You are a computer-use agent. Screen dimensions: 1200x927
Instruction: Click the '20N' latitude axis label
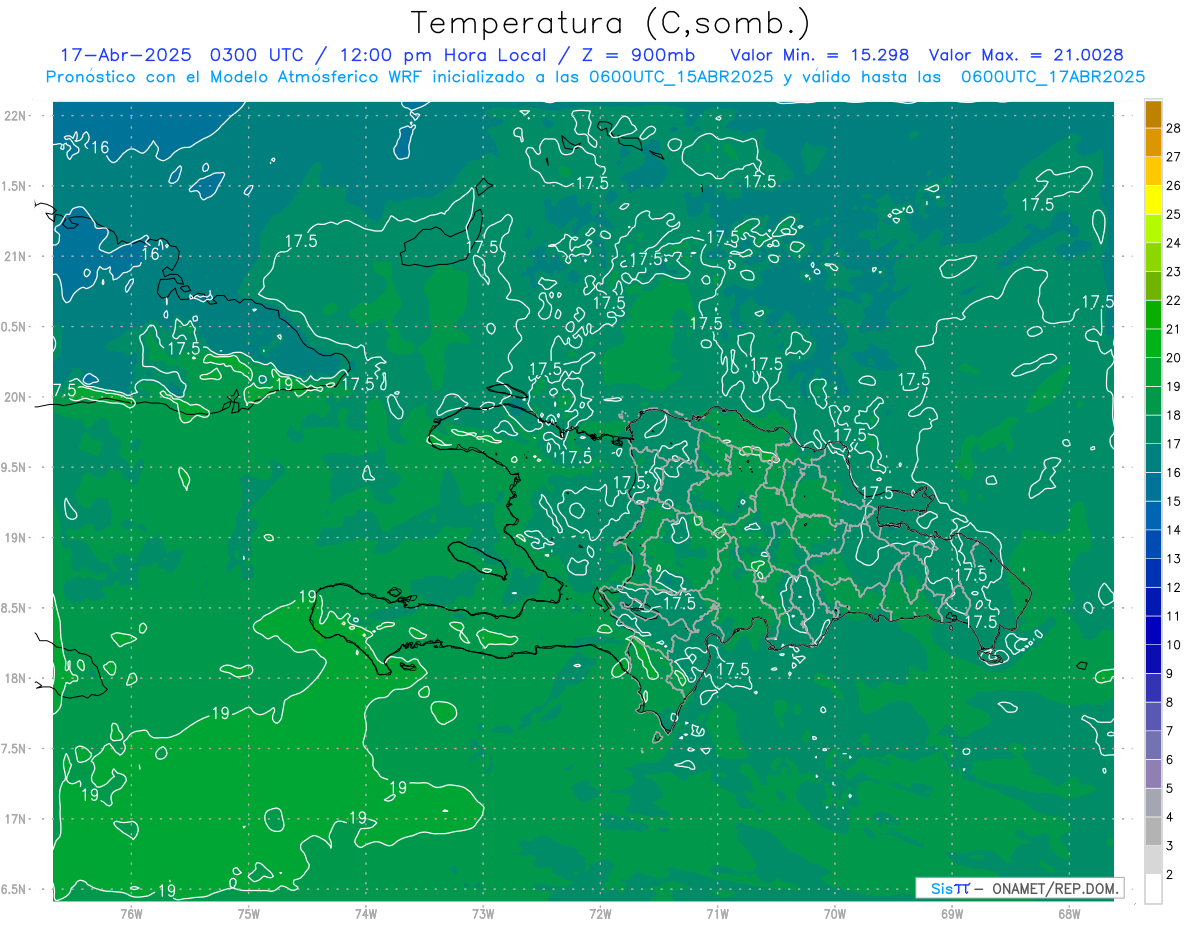[x=15, y=397]
